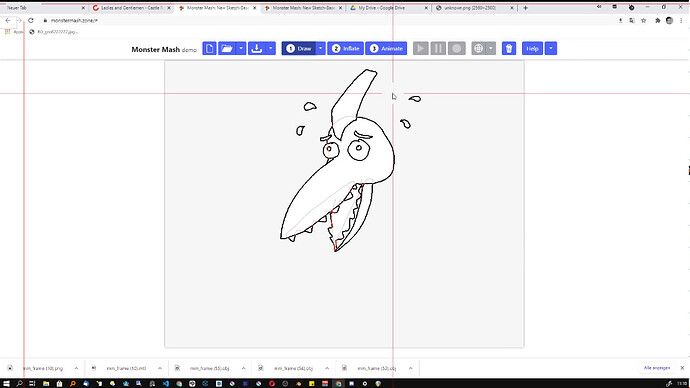This screenshot has height=388, width=690.
Task: Open the Apps bookmarks shortcut
Action: pyautogui.click(x=14, y=32)
